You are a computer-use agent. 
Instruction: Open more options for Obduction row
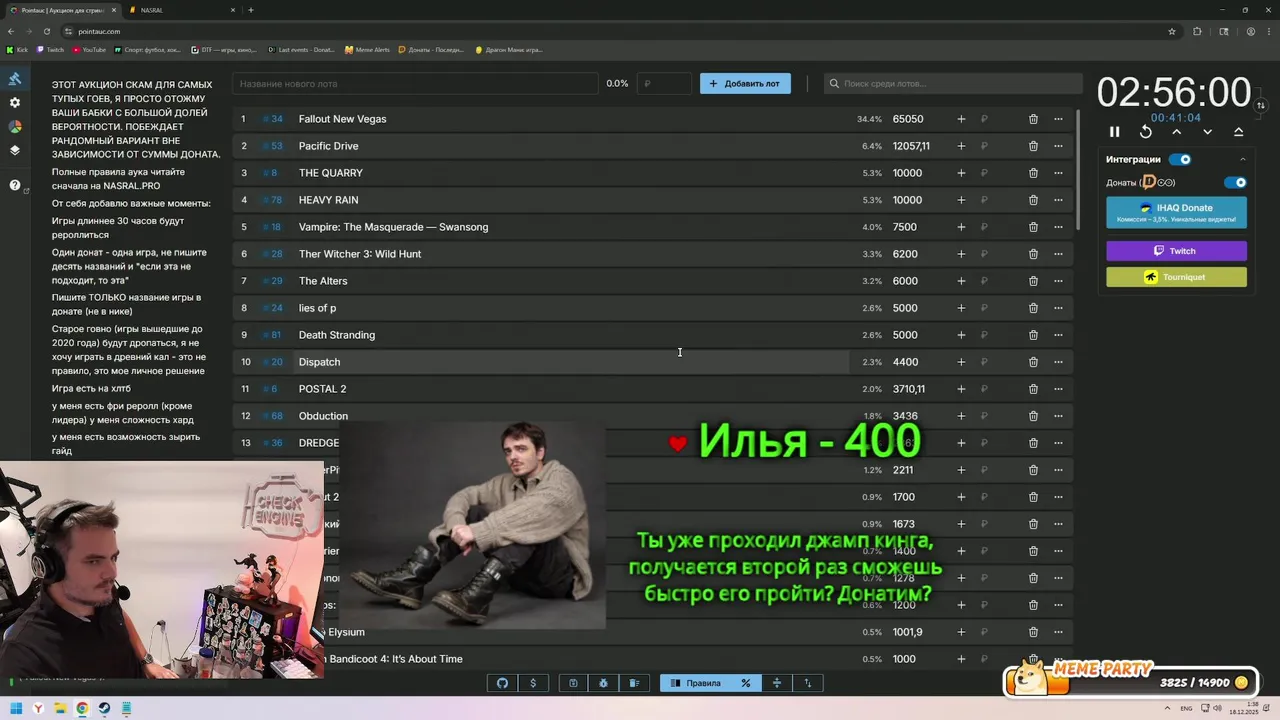click(x=1058, y=416)
